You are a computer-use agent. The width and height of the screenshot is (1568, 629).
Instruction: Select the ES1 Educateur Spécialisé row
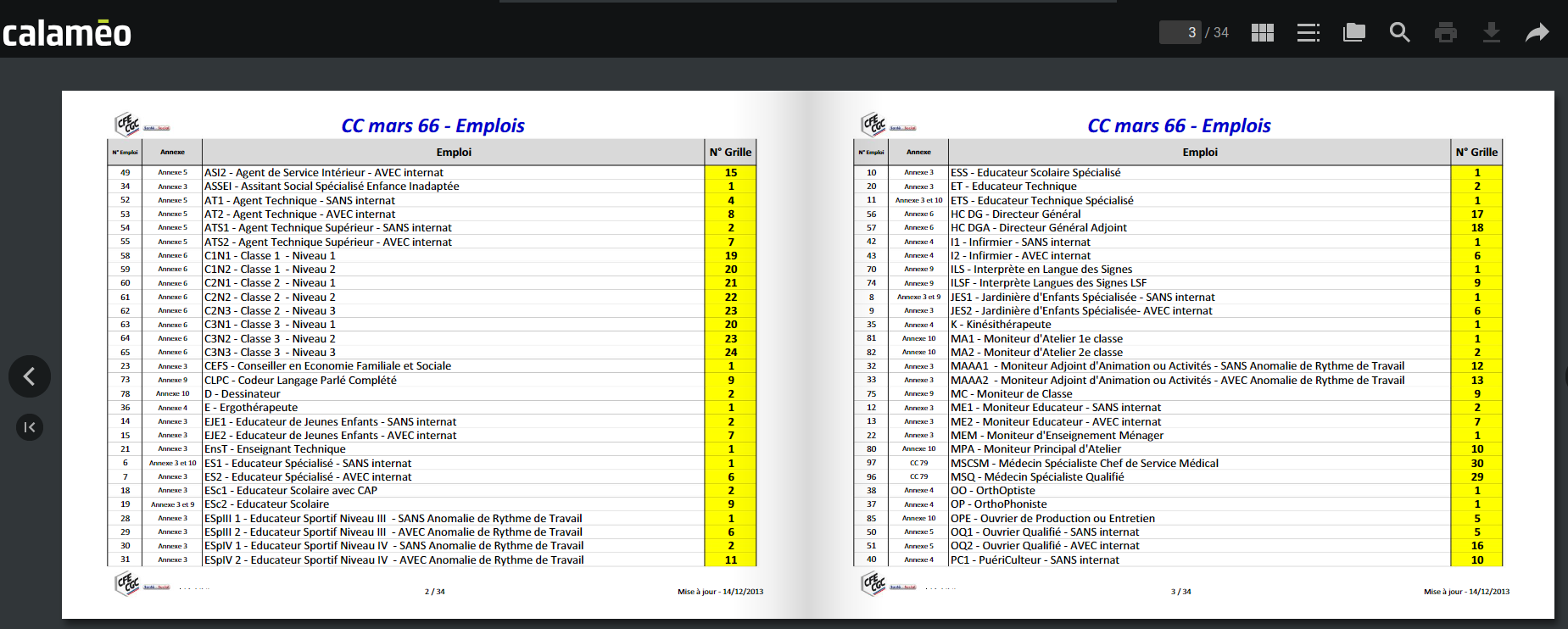432,463
